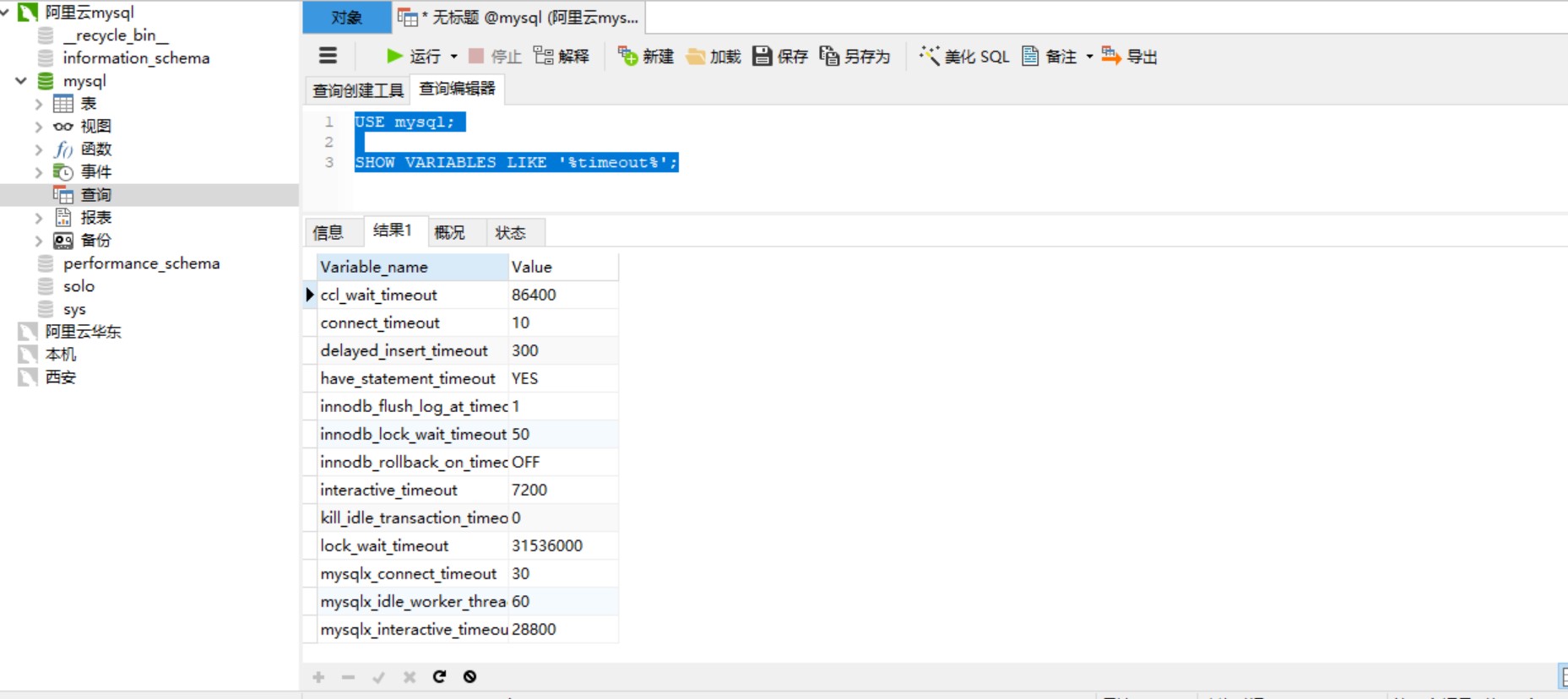
Task: Select the information_schema database
Action: coord(136,58)
